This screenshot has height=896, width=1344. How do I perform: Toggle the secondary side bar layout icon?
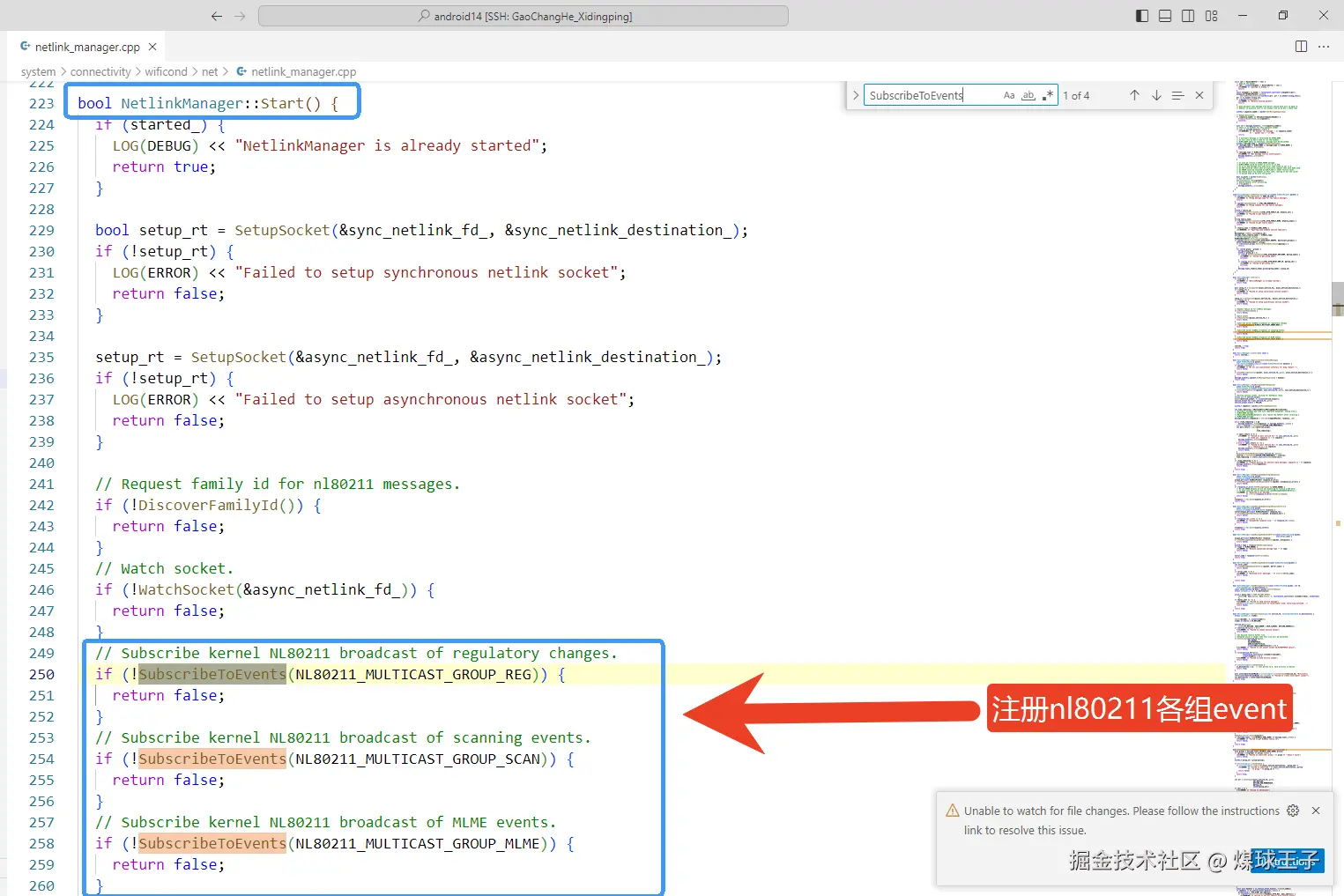click(1188, 16)
